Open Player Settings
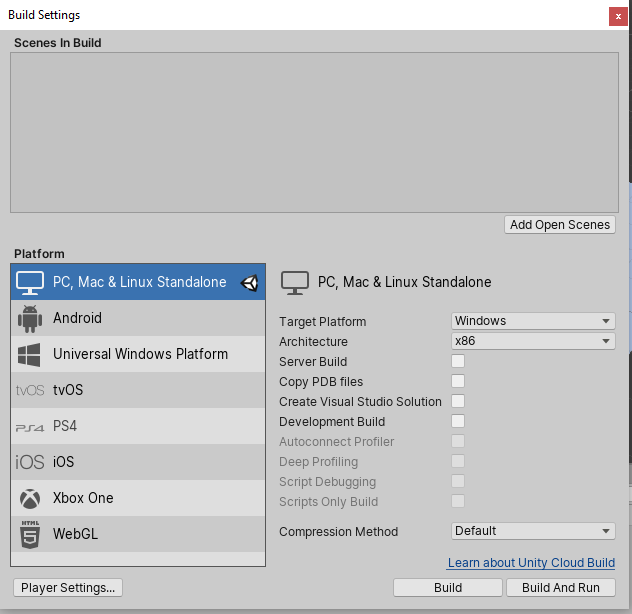 [69, 587]
